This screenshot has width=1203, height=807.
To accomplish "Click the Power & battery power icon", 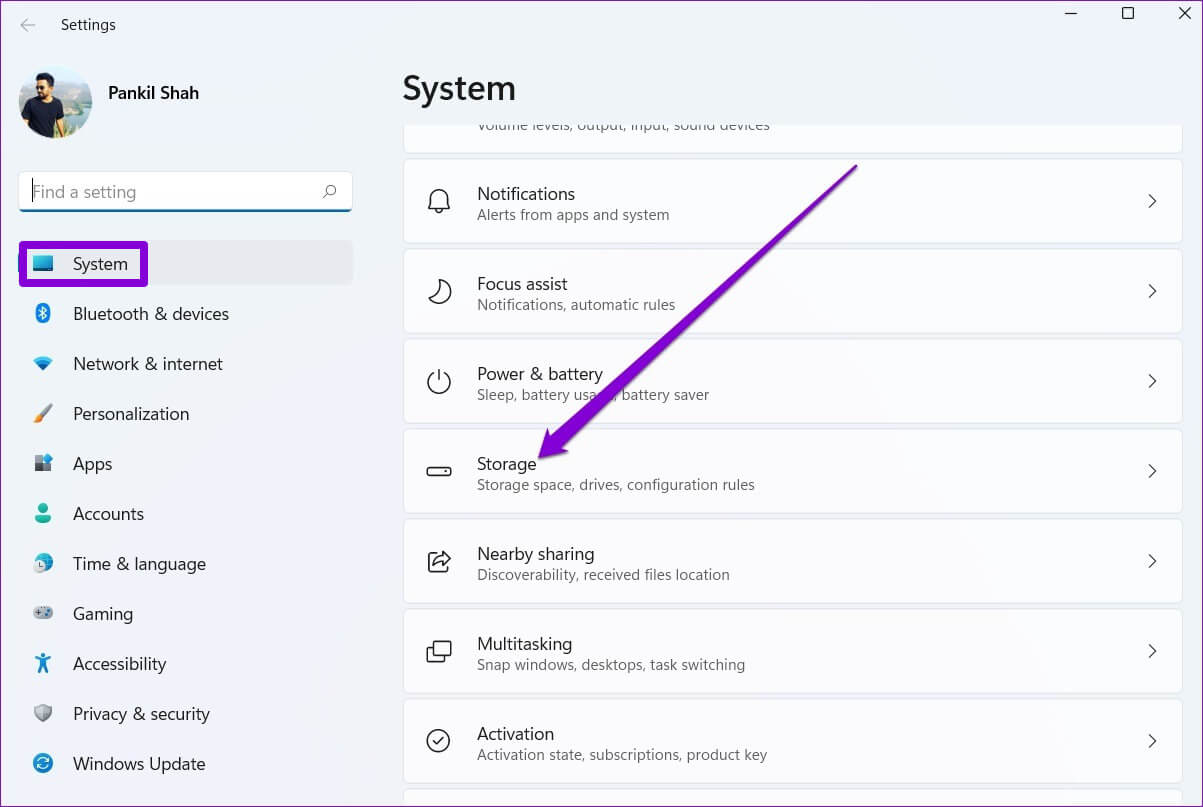I will point(439,381).
